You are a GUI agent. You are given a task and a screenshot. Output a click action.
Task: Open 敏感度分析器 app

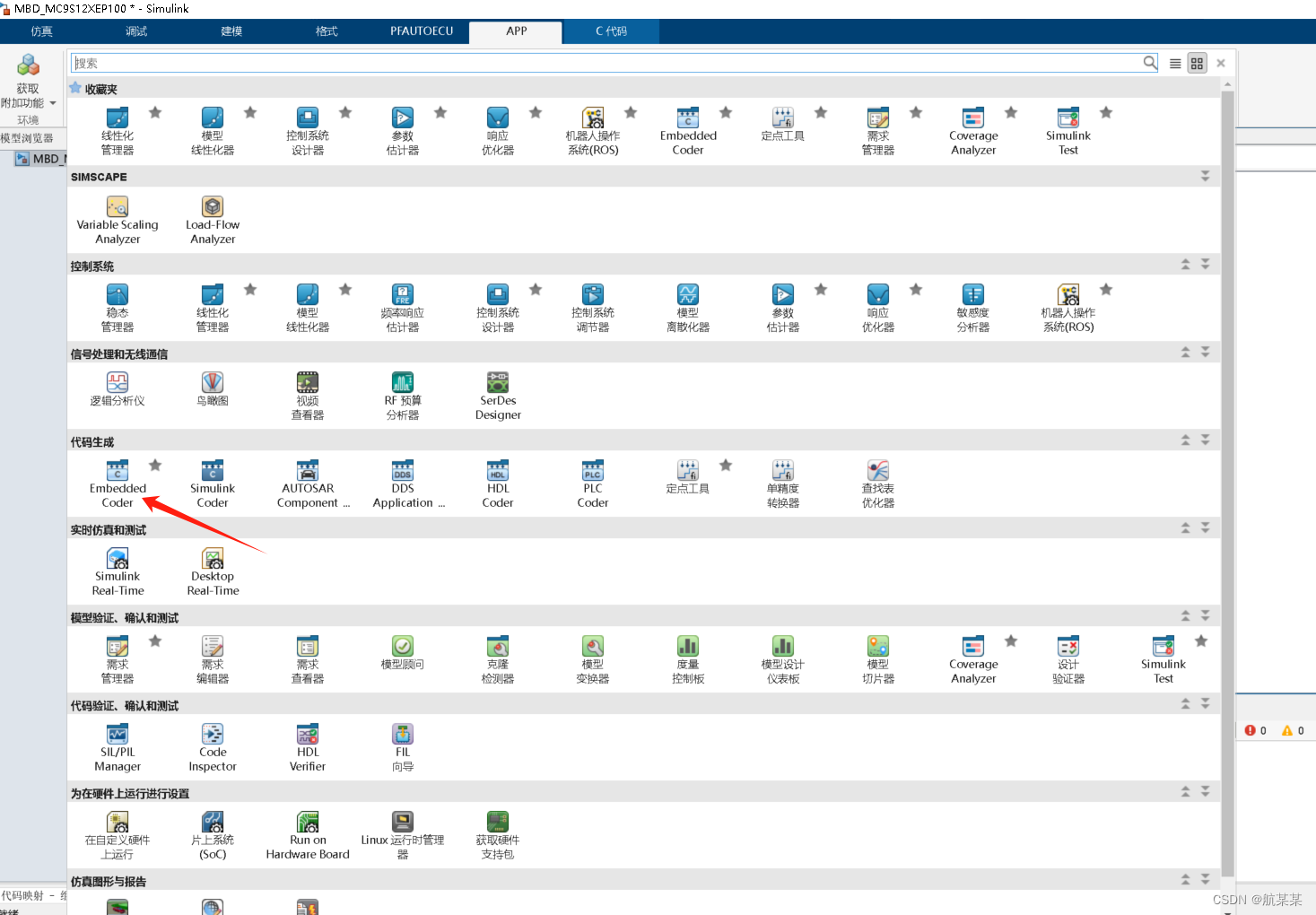point(973,308)
